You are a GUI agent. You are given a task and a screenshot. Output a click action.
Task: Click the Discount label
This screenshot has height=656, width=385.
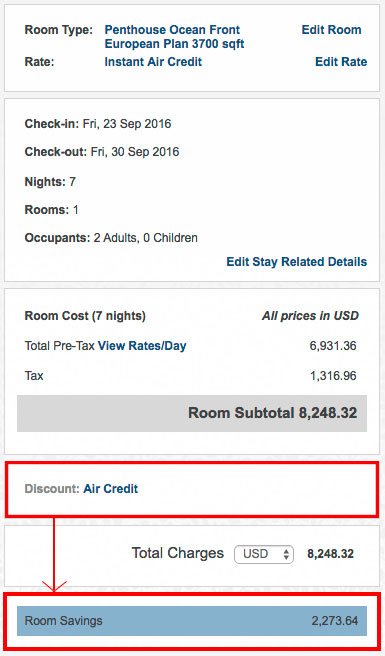click(x=52, y=489)
